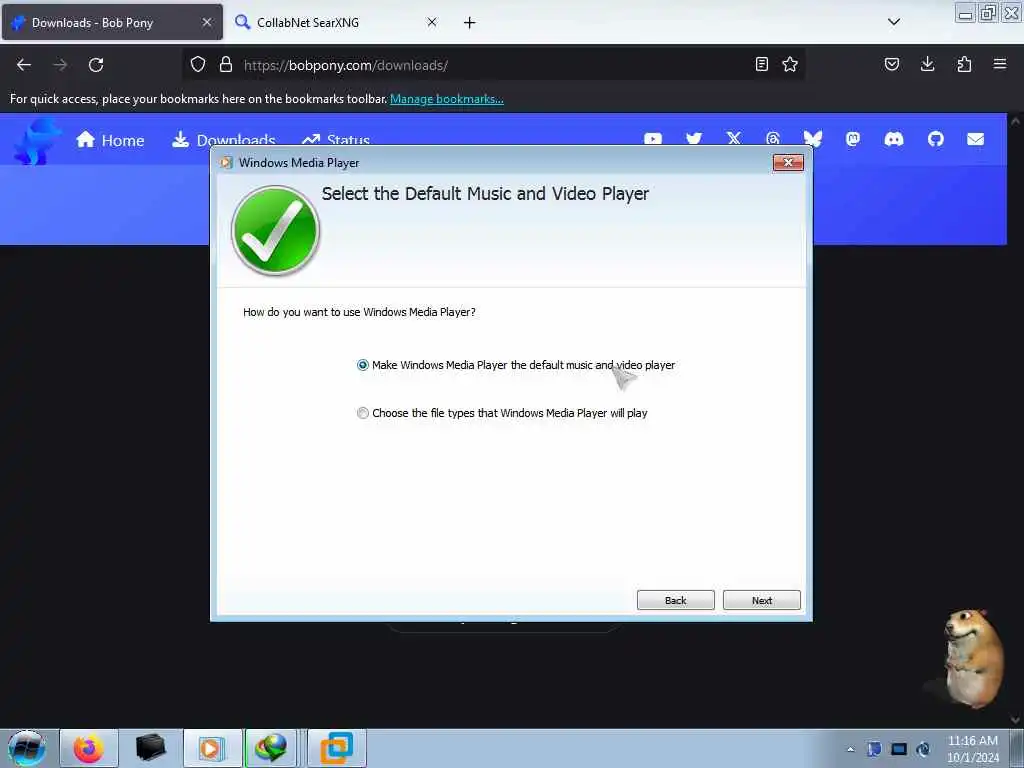Open the Home menu item on Bob Pony site
The image size is (1024, 768).
[x=110, y=140]
